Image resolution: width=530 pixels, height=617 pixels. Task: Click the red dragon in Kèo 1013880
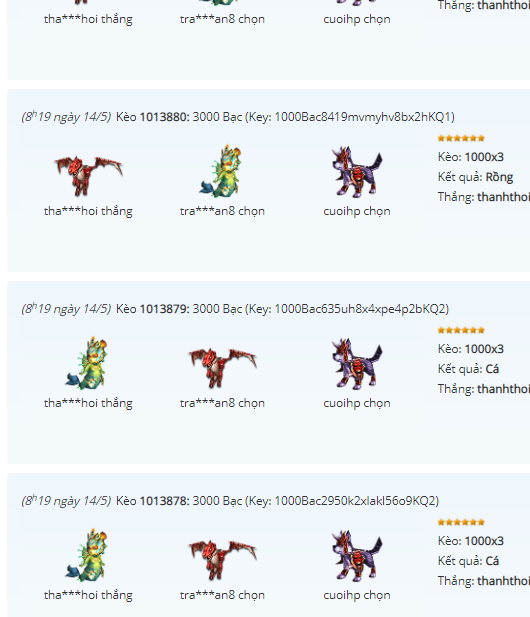pyautogui.click(x=89, y=175)
